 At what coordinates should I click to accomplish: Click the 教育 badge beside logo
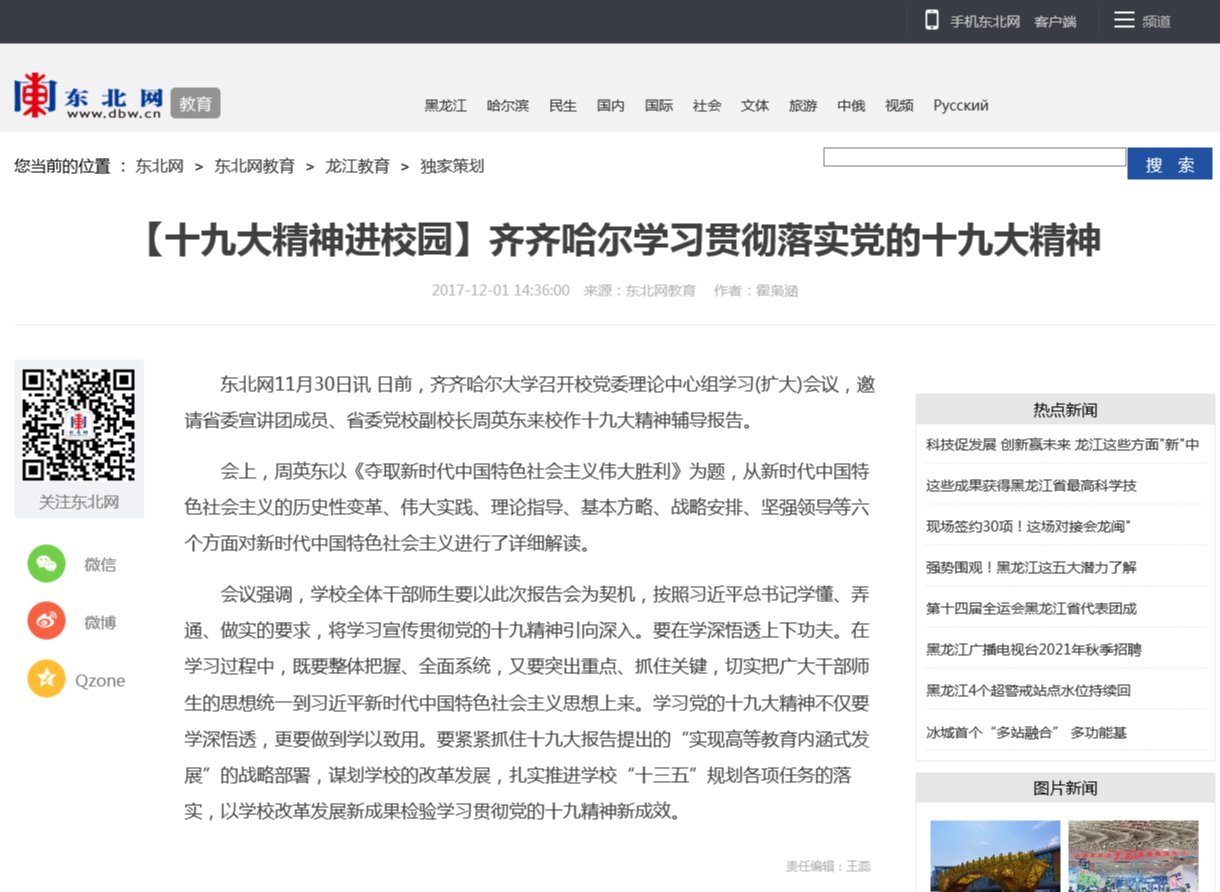coord(195,103)
